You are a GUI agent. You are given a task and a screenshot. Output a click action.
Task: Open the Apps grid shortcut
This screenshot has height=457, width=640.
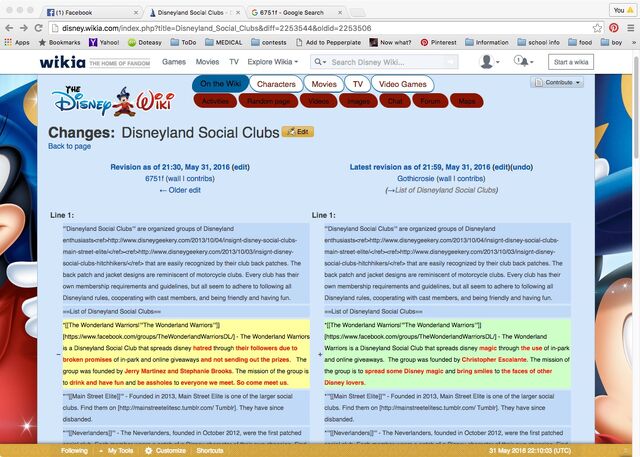[x=17, y=42]
